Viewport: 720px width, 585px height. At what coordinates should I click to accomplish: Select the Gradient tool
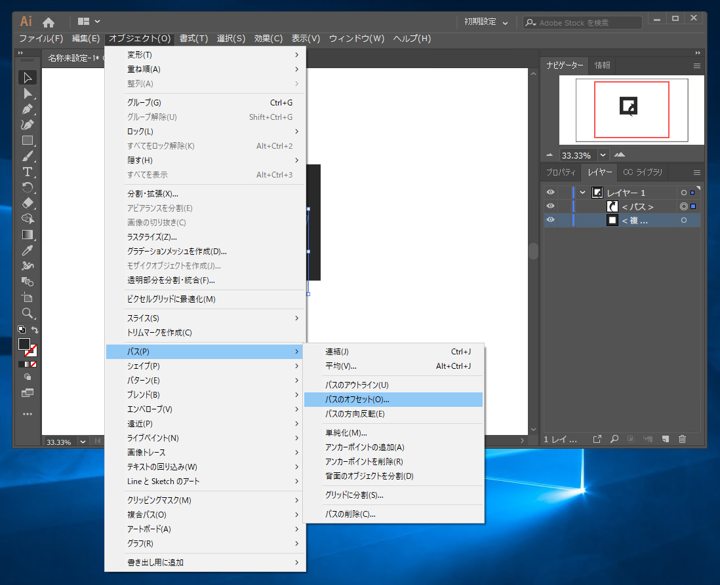click(x=27, y=235)
